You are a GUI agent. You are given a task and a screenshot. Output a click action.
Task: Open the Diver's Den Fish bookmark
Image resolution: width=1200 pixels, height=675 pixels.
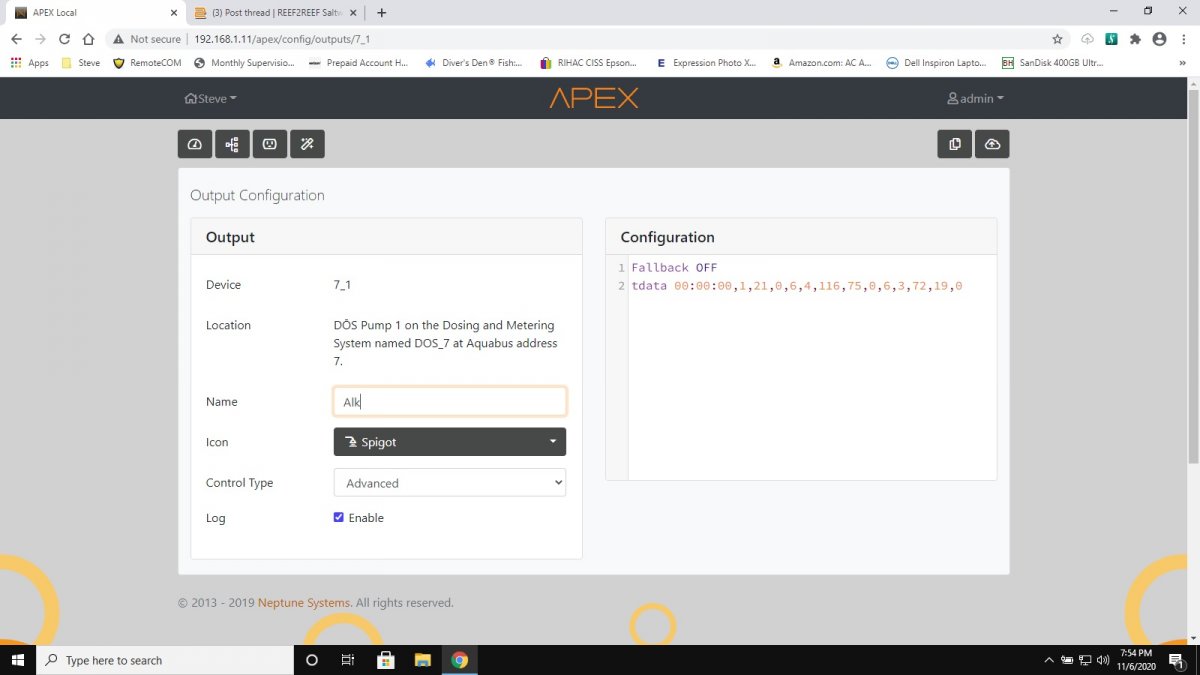[473, 63]
